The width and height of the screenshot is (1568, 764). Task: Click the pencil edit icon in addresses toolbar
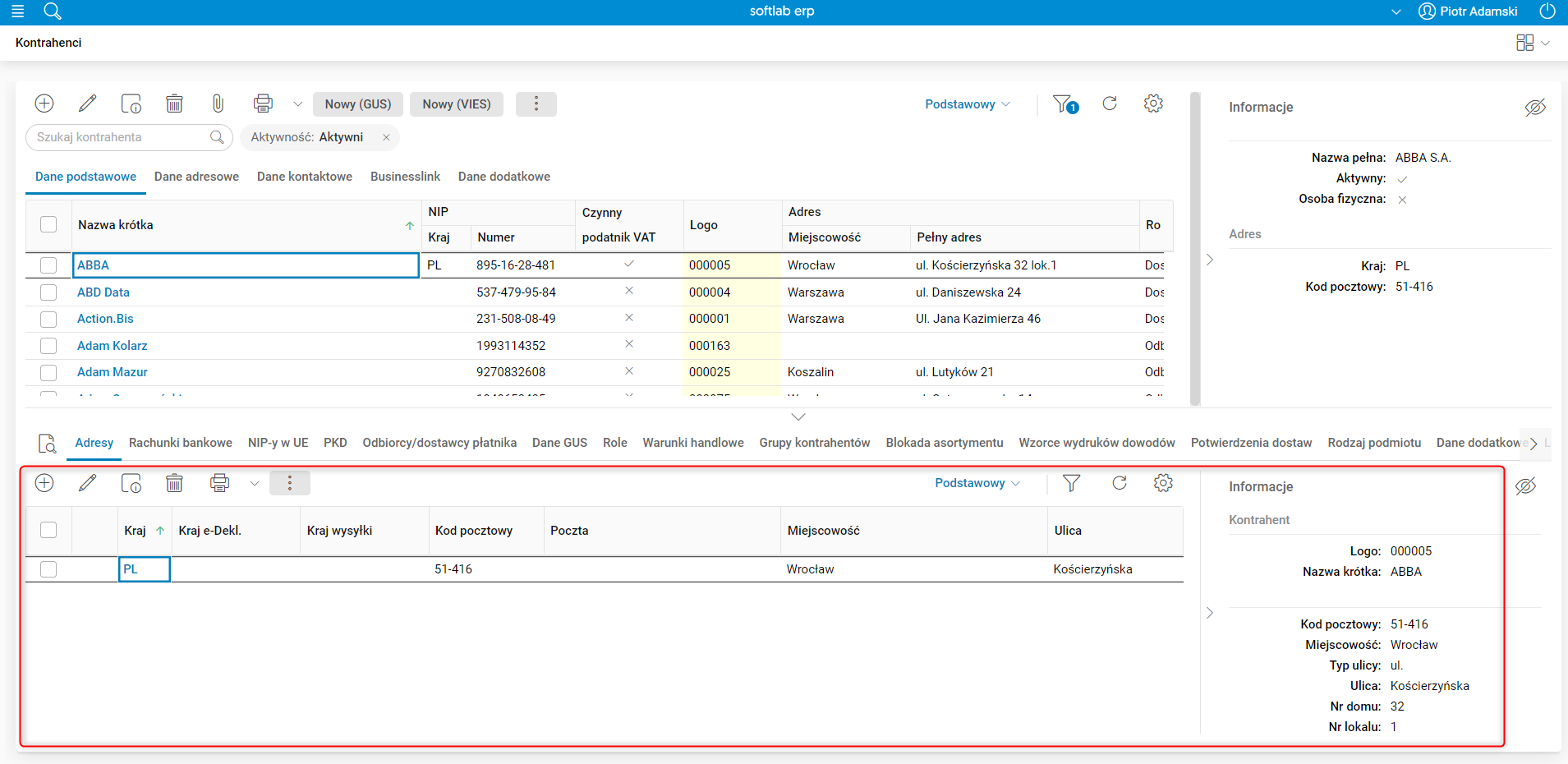click(87, 483)
